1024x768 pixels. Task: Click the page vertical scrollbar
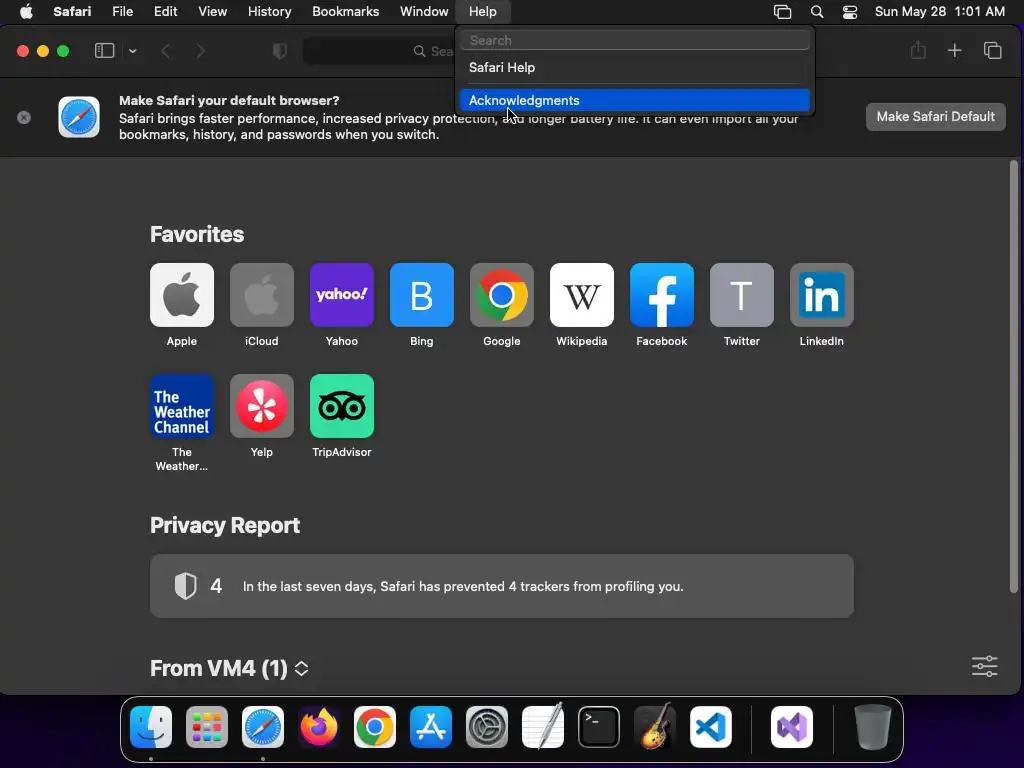pos(1014,377)
